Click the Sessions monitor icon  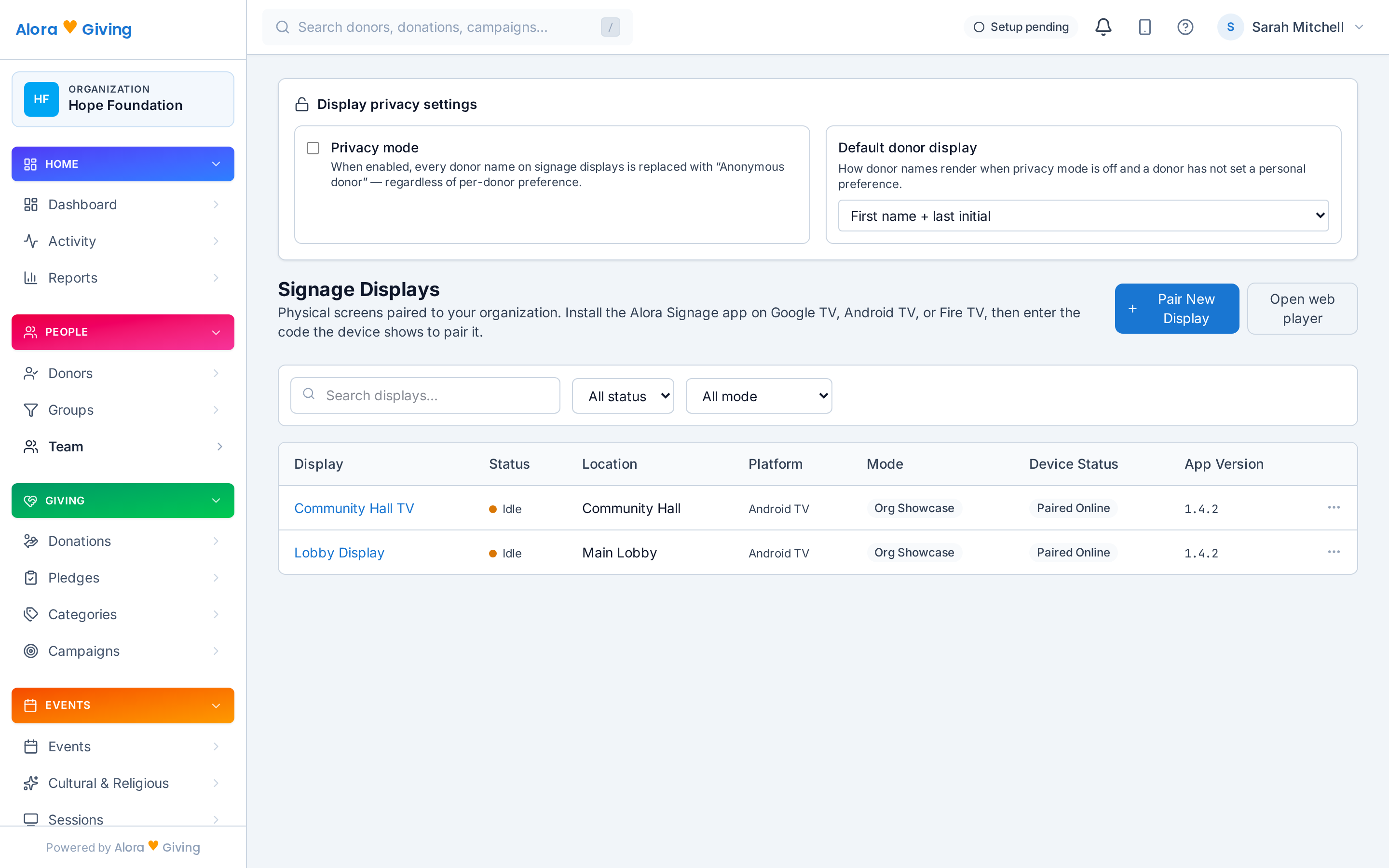[x=30, y=819]
